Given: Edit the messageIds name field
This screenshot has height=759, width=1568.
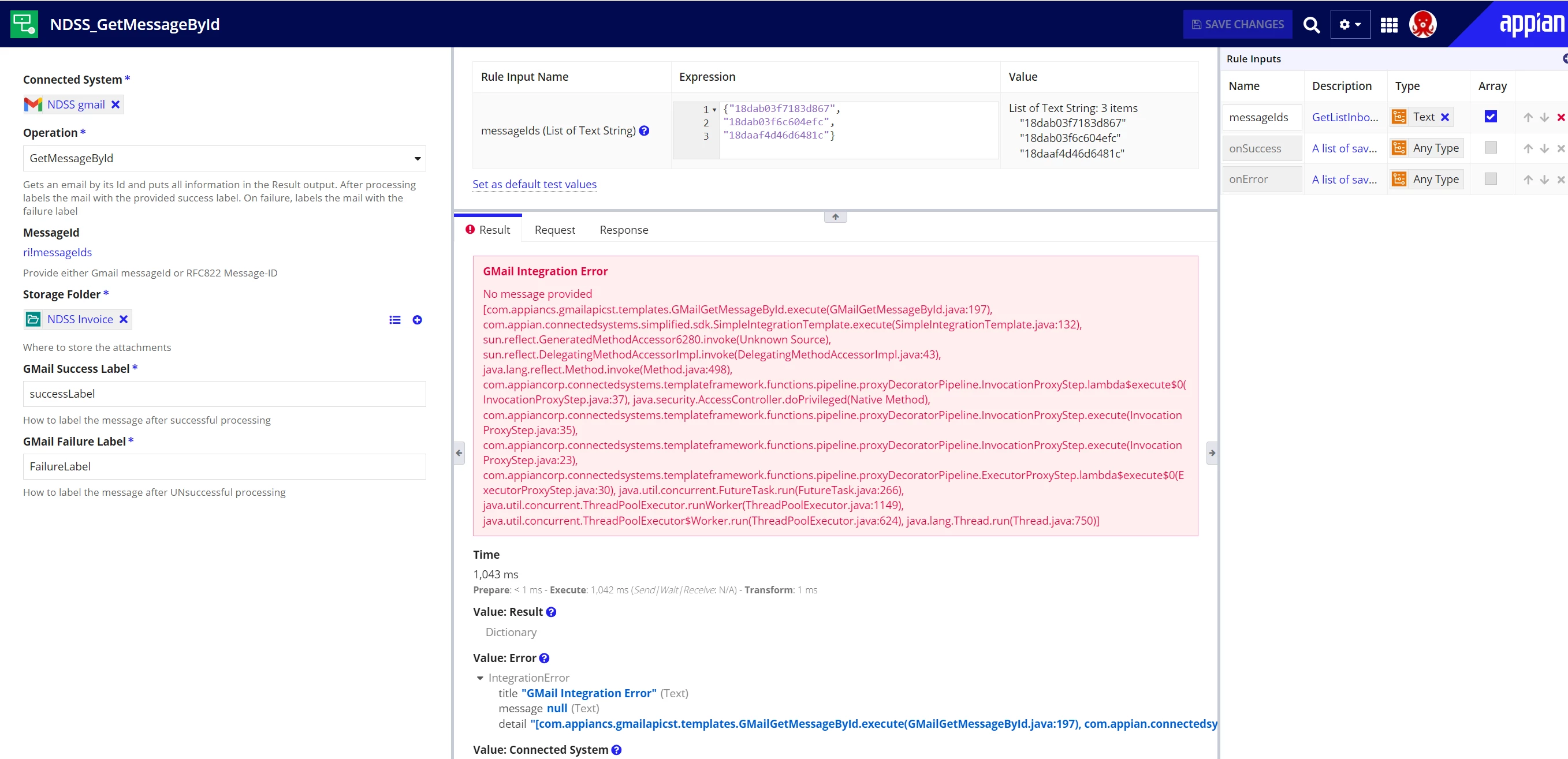Looking at the screenshot, I should click(x=1261, y=117).
